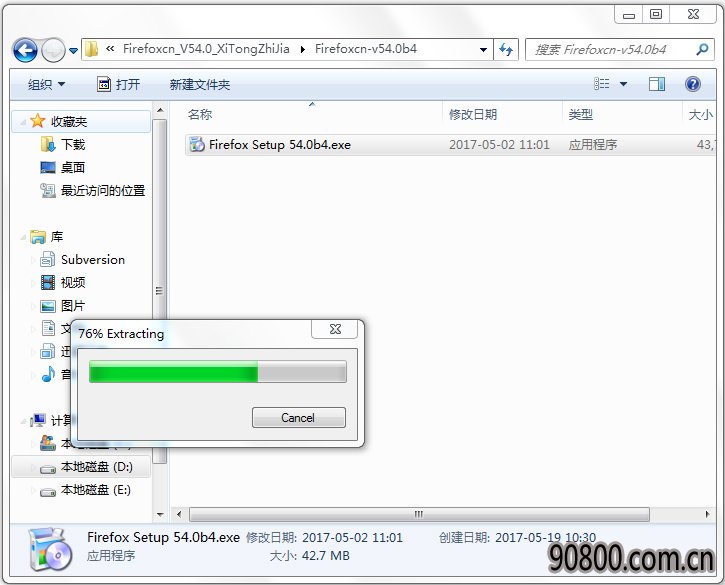The width and height of the screenshot is (725, 585).
Task: Open the view options dropdown arrow
Action: click(x=623, y=84)
